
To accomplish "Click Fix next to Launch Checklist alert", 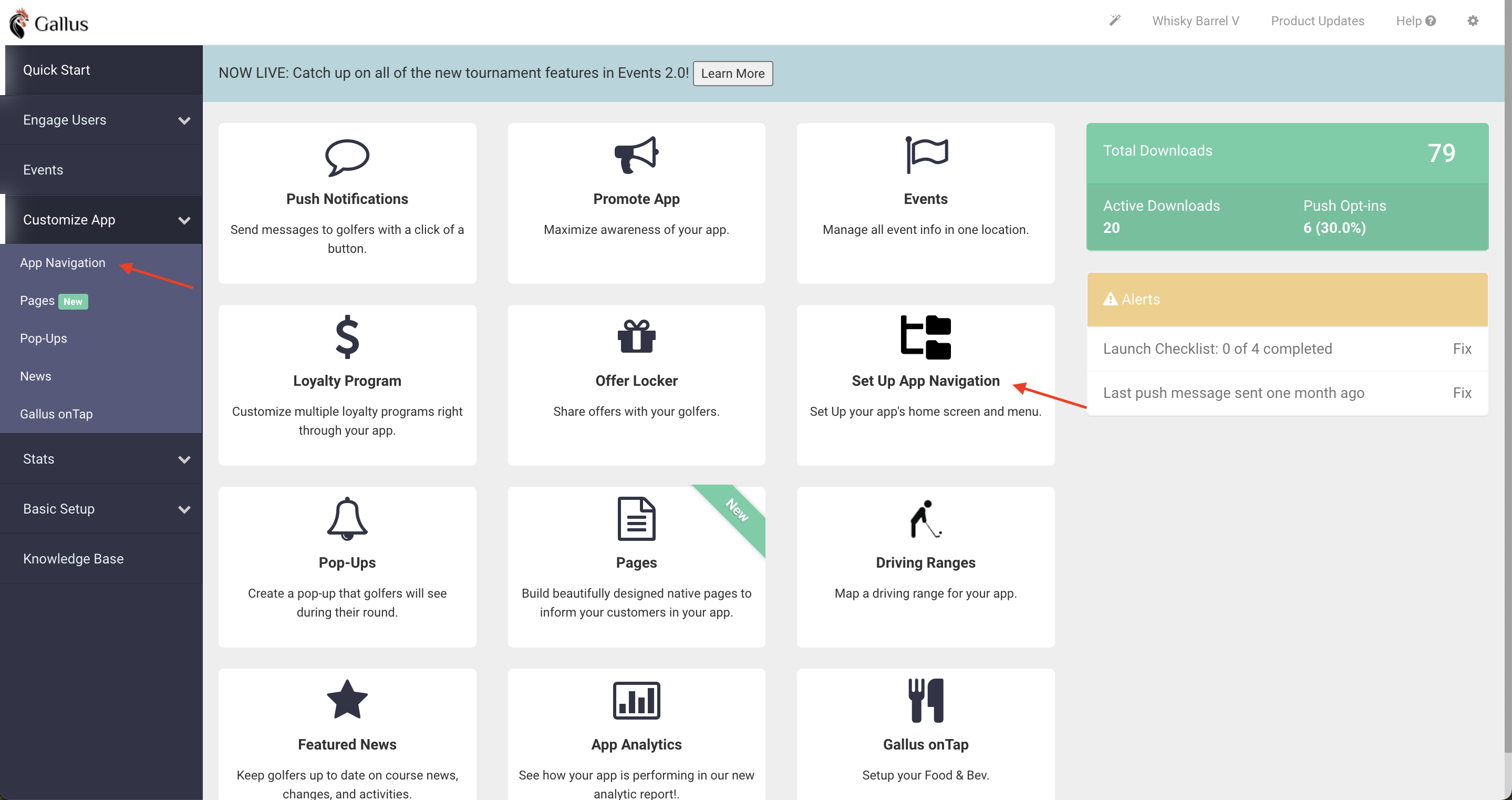I will pos(1462,349).
